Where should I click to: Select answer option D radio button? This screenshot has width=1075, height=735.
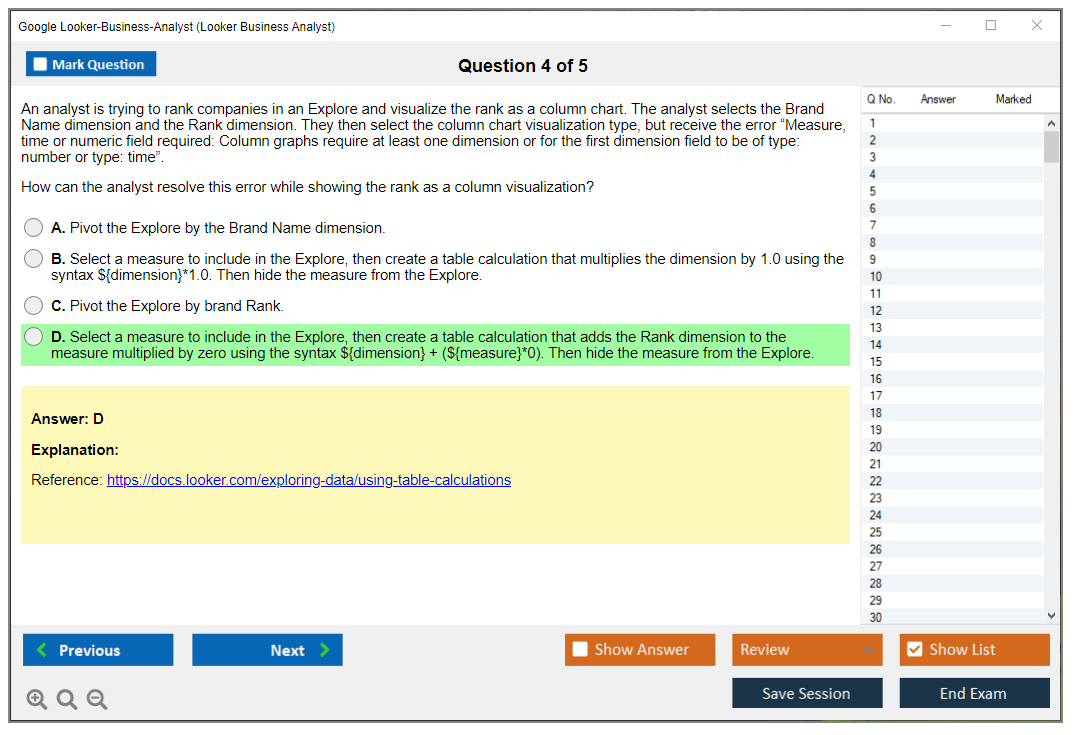[x=34, y=337]
